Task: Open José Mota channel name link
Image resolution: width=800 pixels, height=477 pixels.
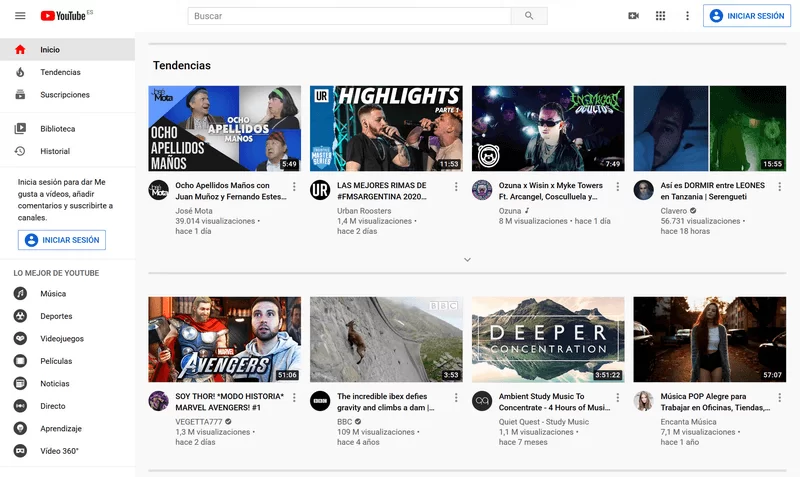Action: pos(194,211)
